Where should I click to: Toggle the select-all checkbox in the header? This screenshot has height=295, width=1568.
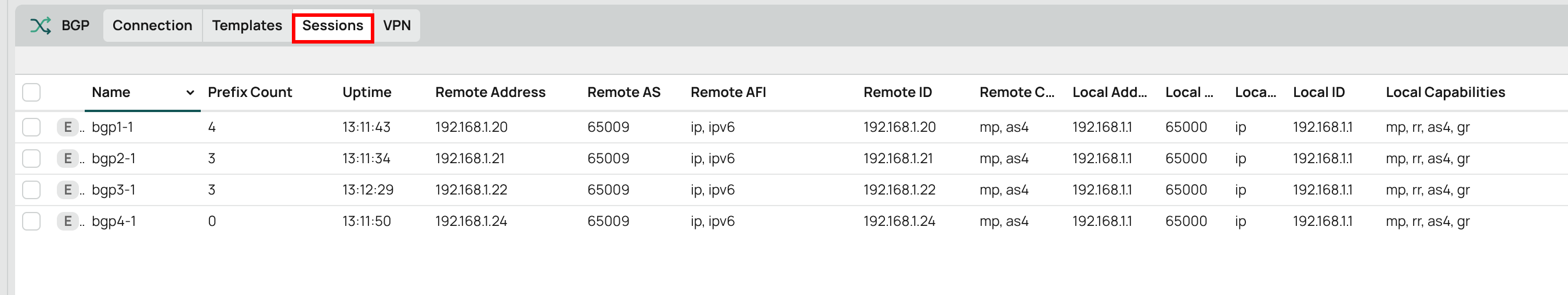tap(31, 92)
